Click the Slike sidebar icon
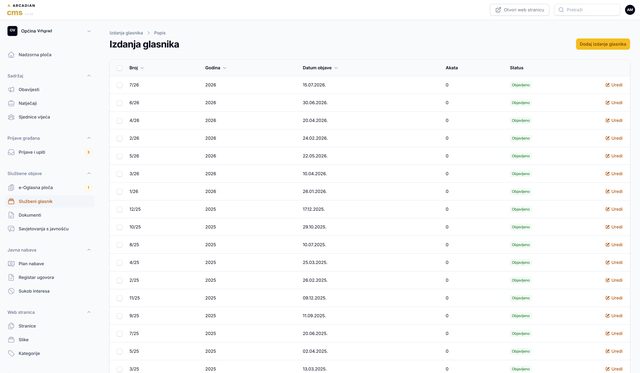Screen dimensions: 640x373 (11, 340)
